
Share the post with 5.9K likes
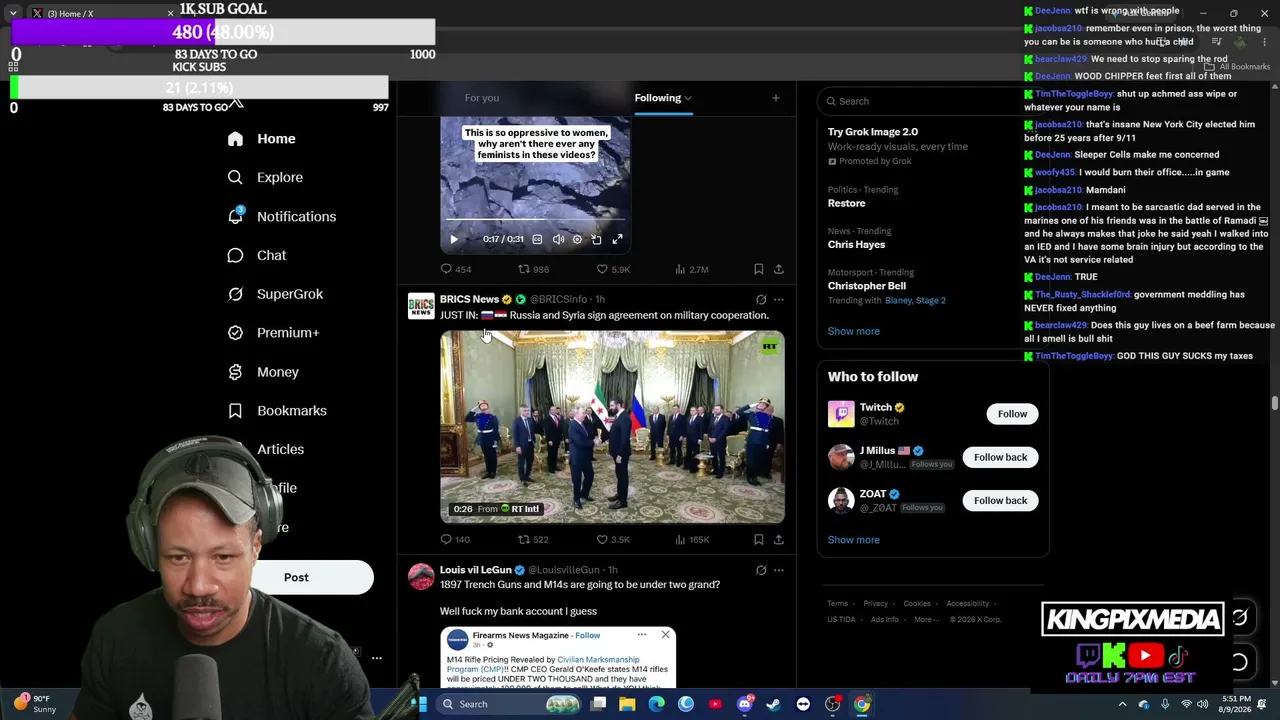[779, 269]
